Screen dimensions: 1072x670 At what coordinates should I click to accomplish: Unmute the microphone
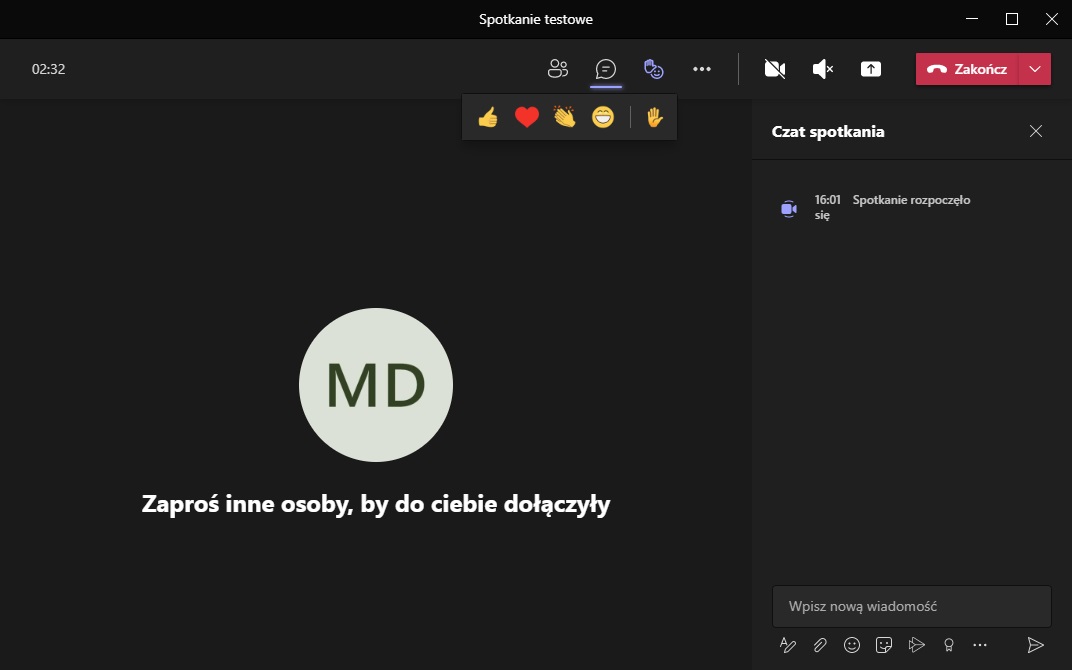tap(822, 69)
